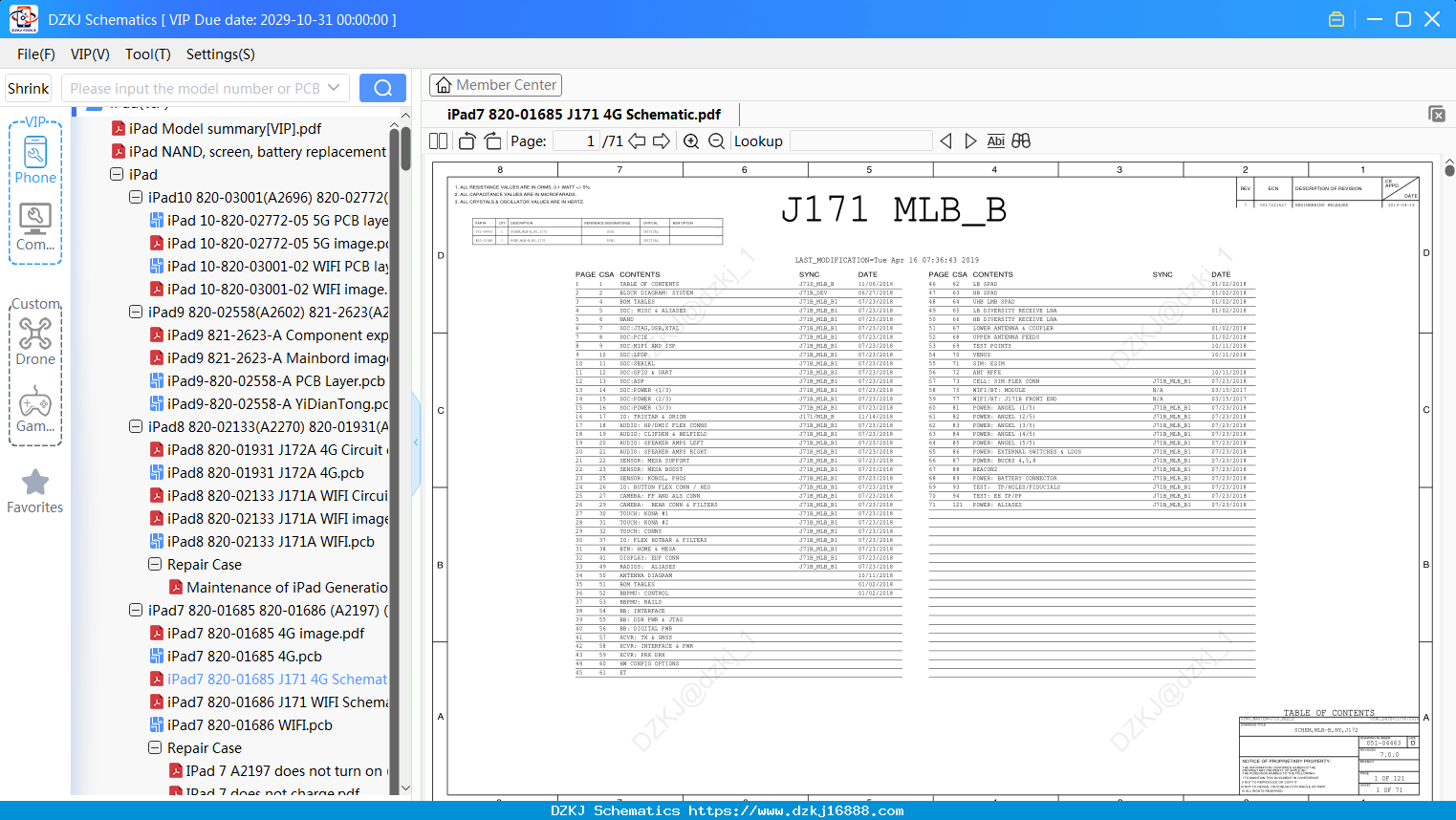
Task: Open iPad9-820-02558-A YiDianTong file
Action: pyautogui.click(x=269, y=404)
